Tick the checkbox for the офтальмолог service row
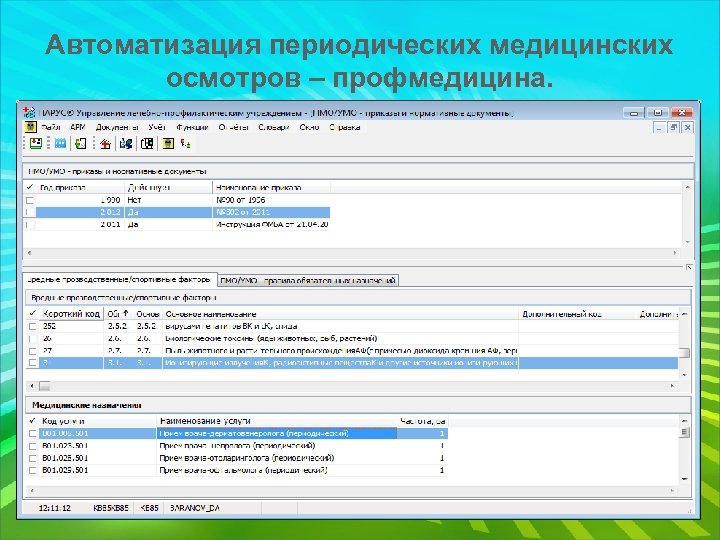720x540 pixels. pyautogui.click(x=33, y=470)
